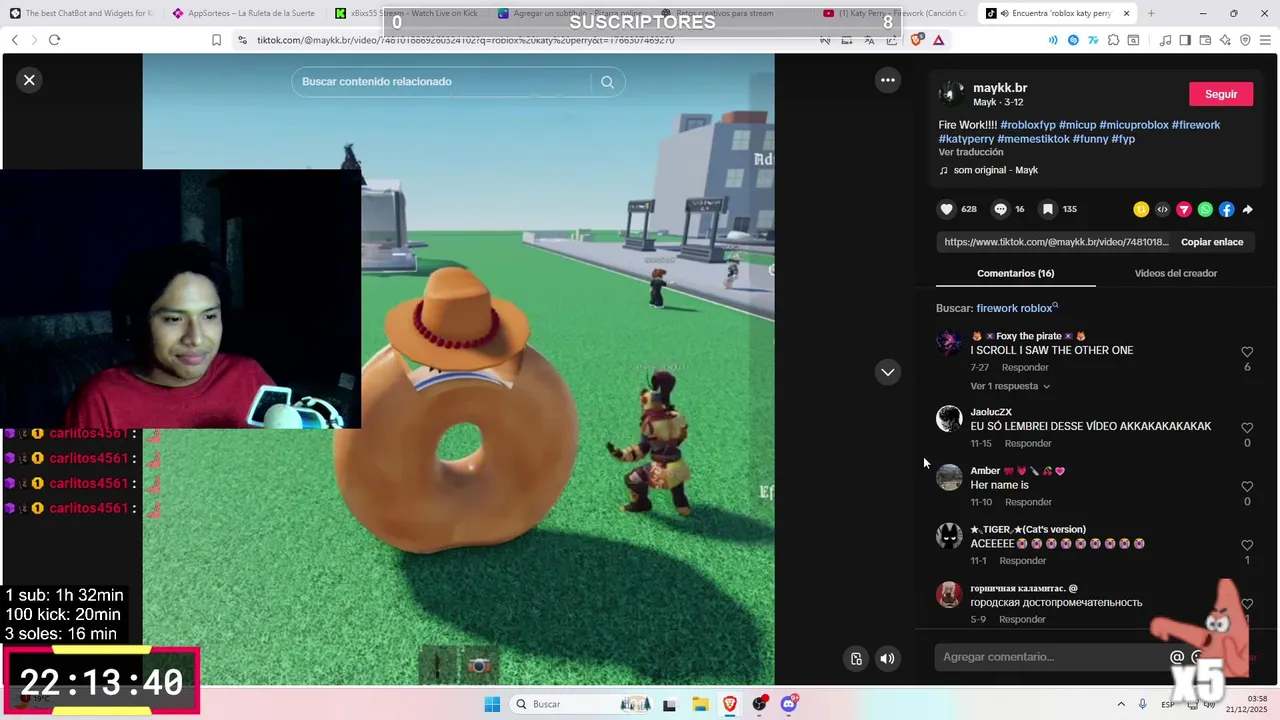Like the video with 628 likes

[x=946, y=209]
